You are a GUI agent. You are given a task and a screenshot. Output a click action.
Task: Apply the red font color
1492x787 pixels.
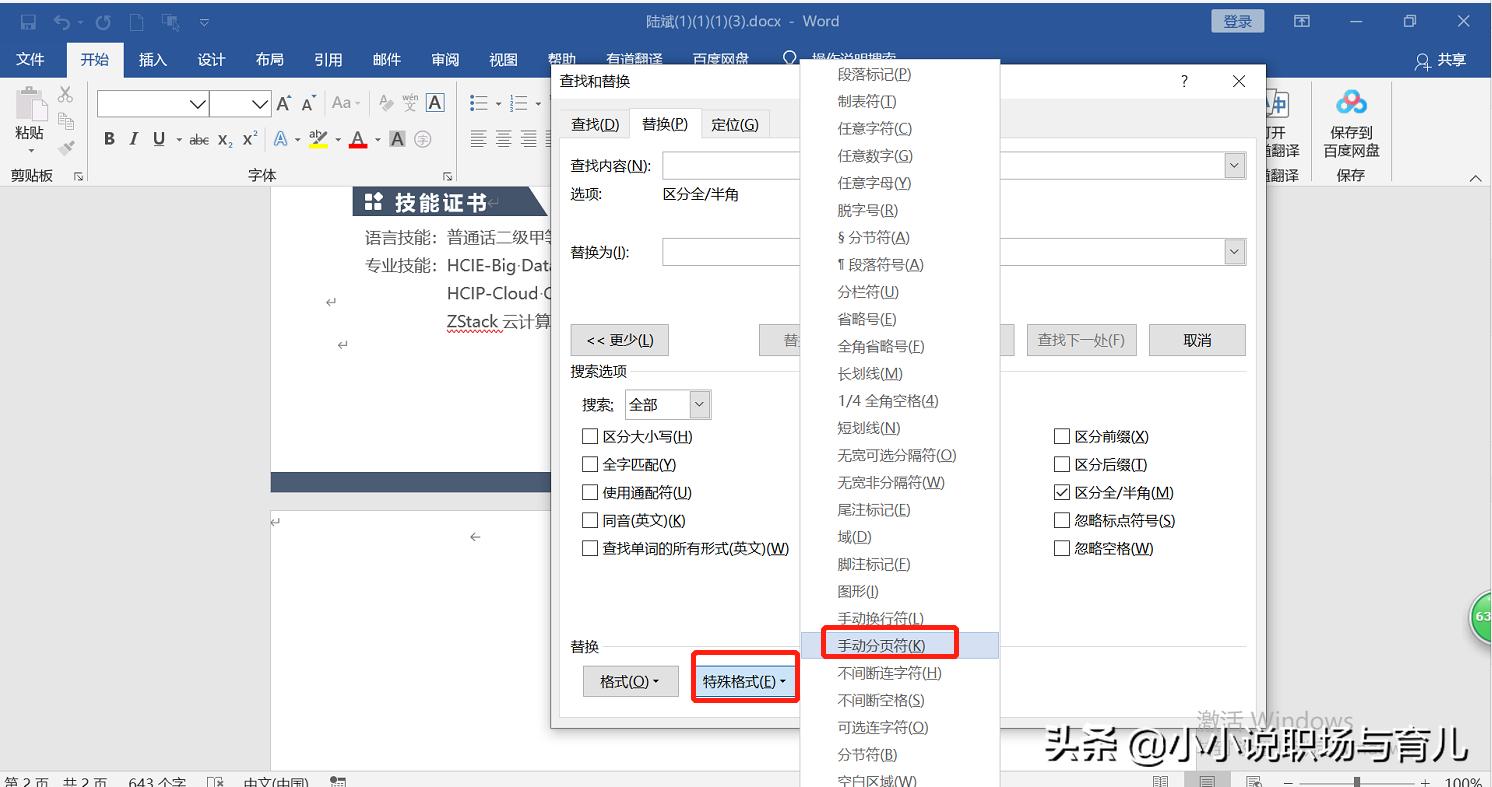358,139
